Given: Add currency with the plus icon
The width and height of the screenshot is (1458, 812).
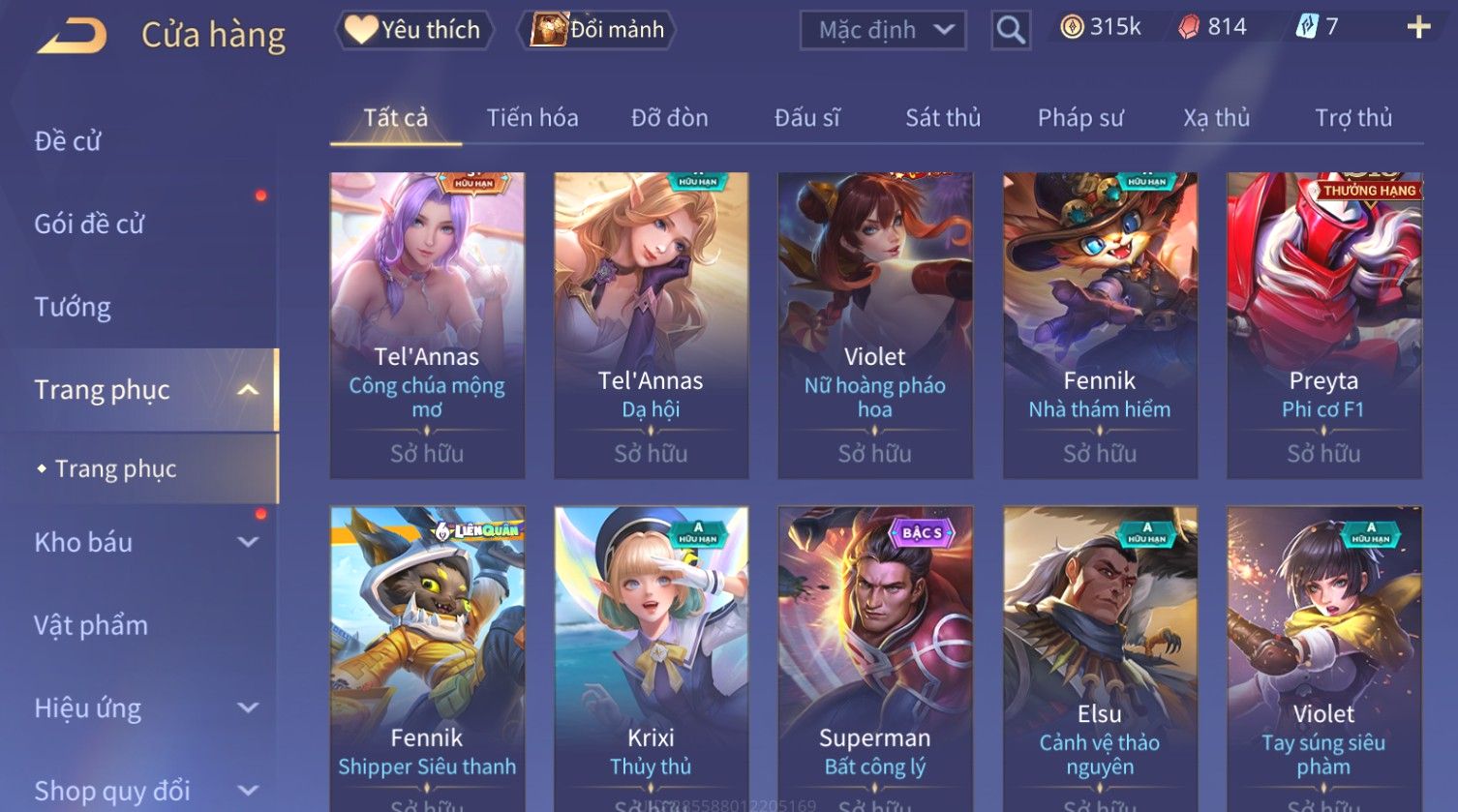Looking at the screenshot, I should coord(1418,27).
